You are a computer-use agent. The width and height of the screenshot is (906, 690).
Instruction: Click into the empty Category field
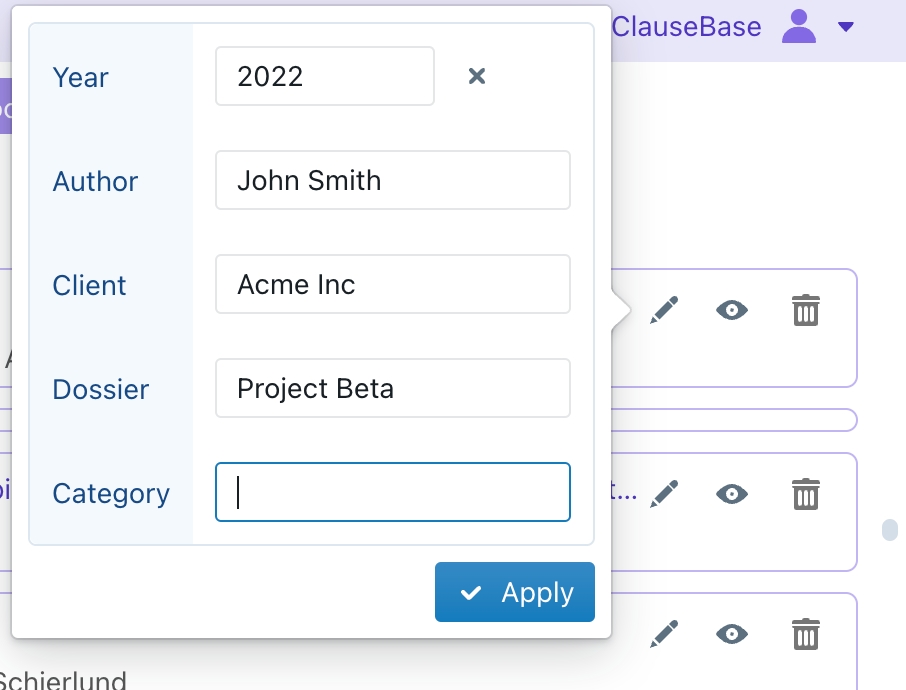393,492
